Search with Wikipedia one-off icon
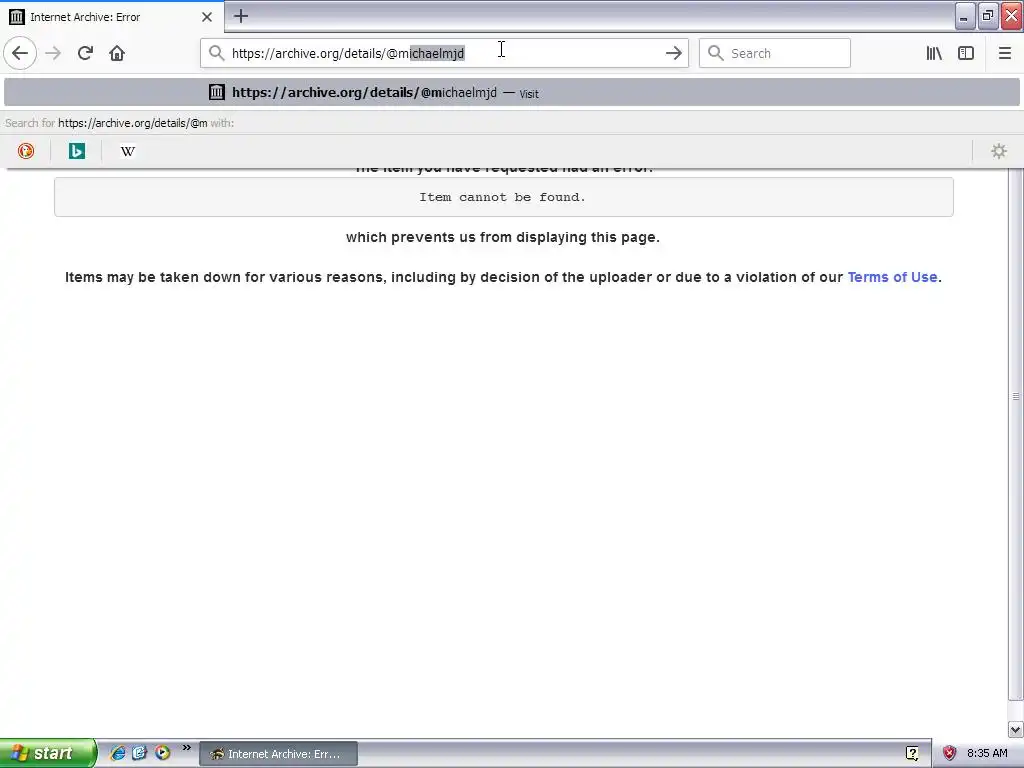This screenshot has height=768, width=1024. click(128, 151)
